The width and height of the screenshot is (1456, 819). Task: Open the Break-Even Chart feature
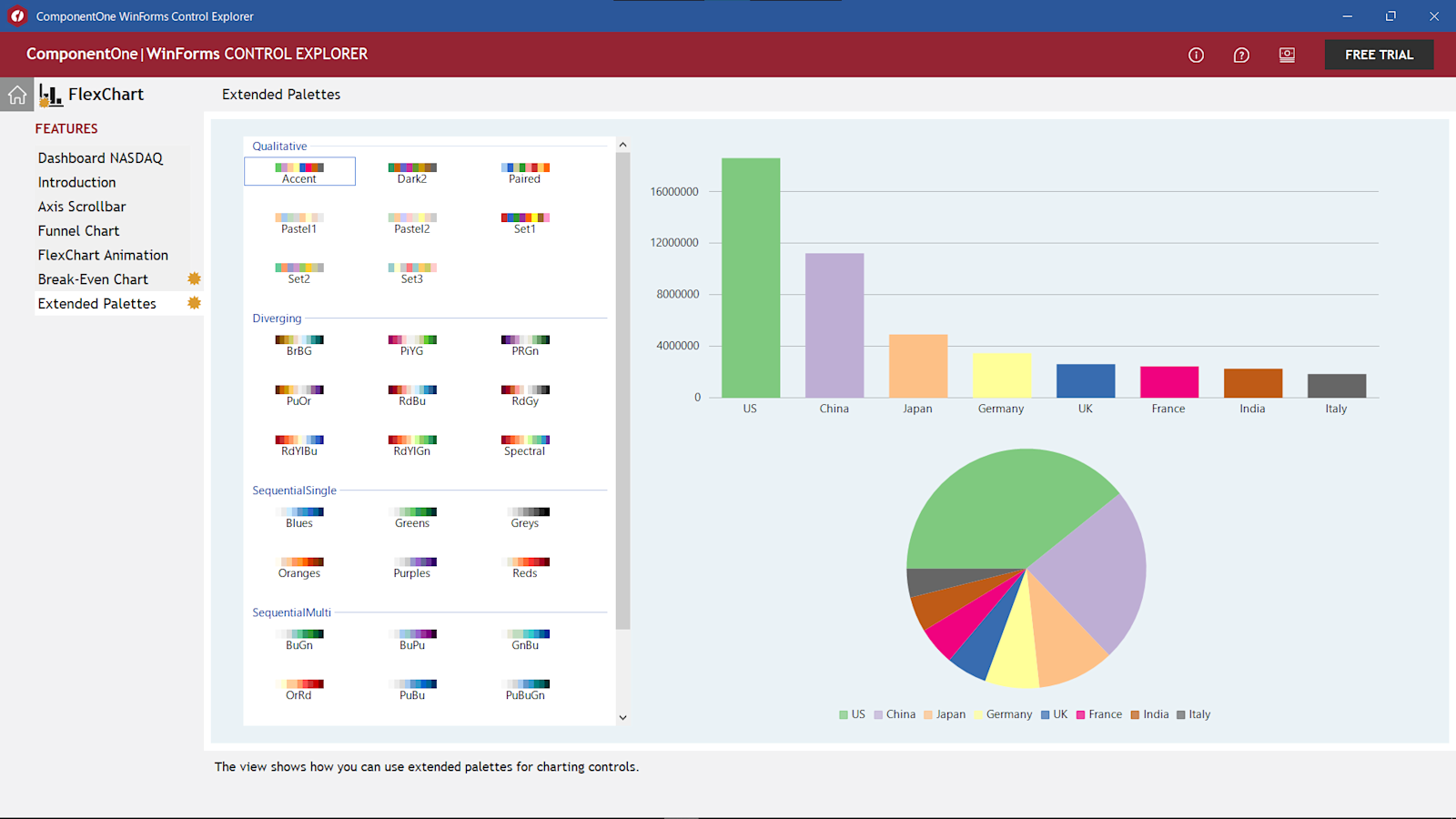pyautogui.click(x=93, y=279)
